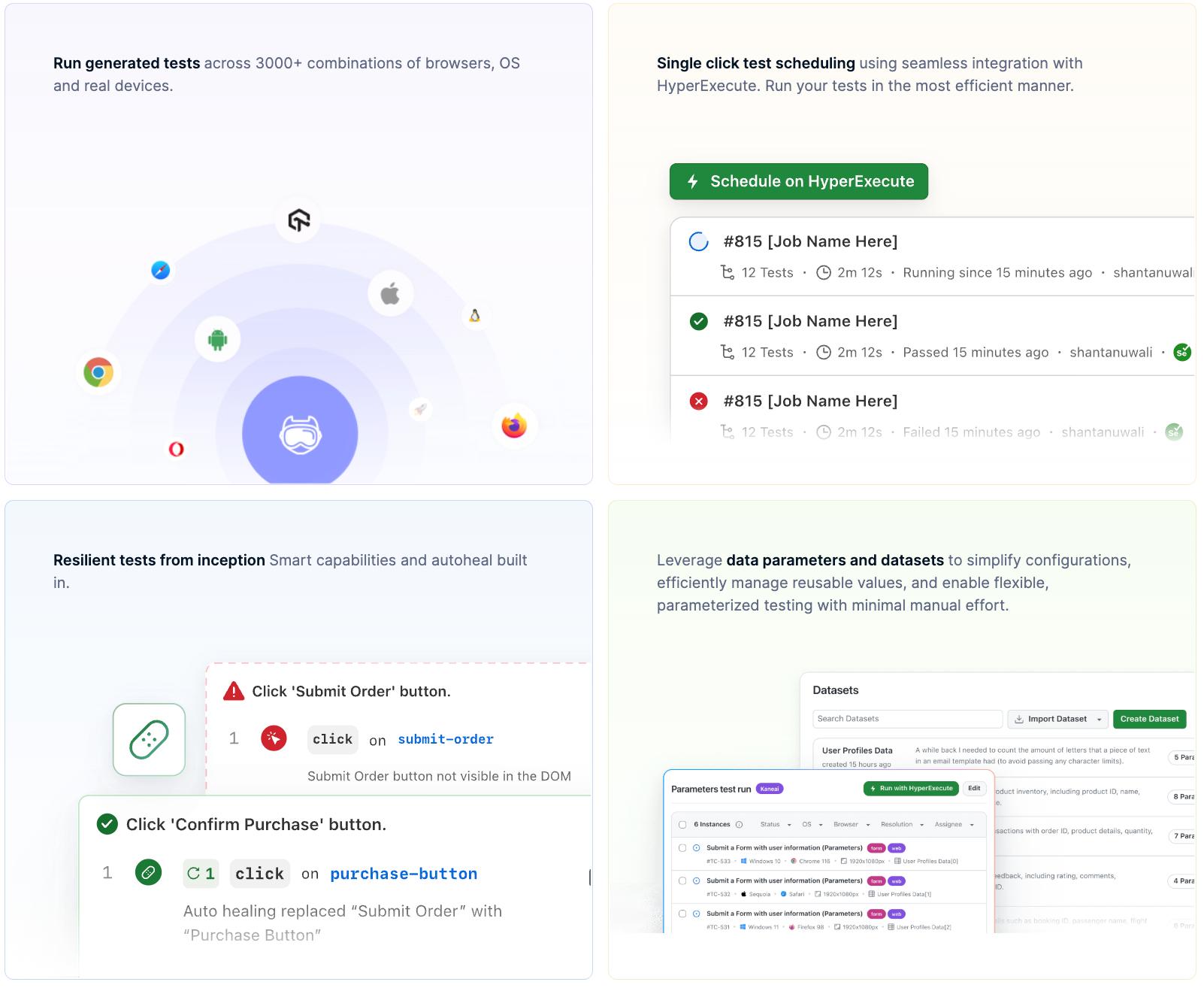Click 'User Profiles Data[0]' dataset reference
Image resolution: width=1204 pixels, height=988 pixels.
[x=930, y=861]
